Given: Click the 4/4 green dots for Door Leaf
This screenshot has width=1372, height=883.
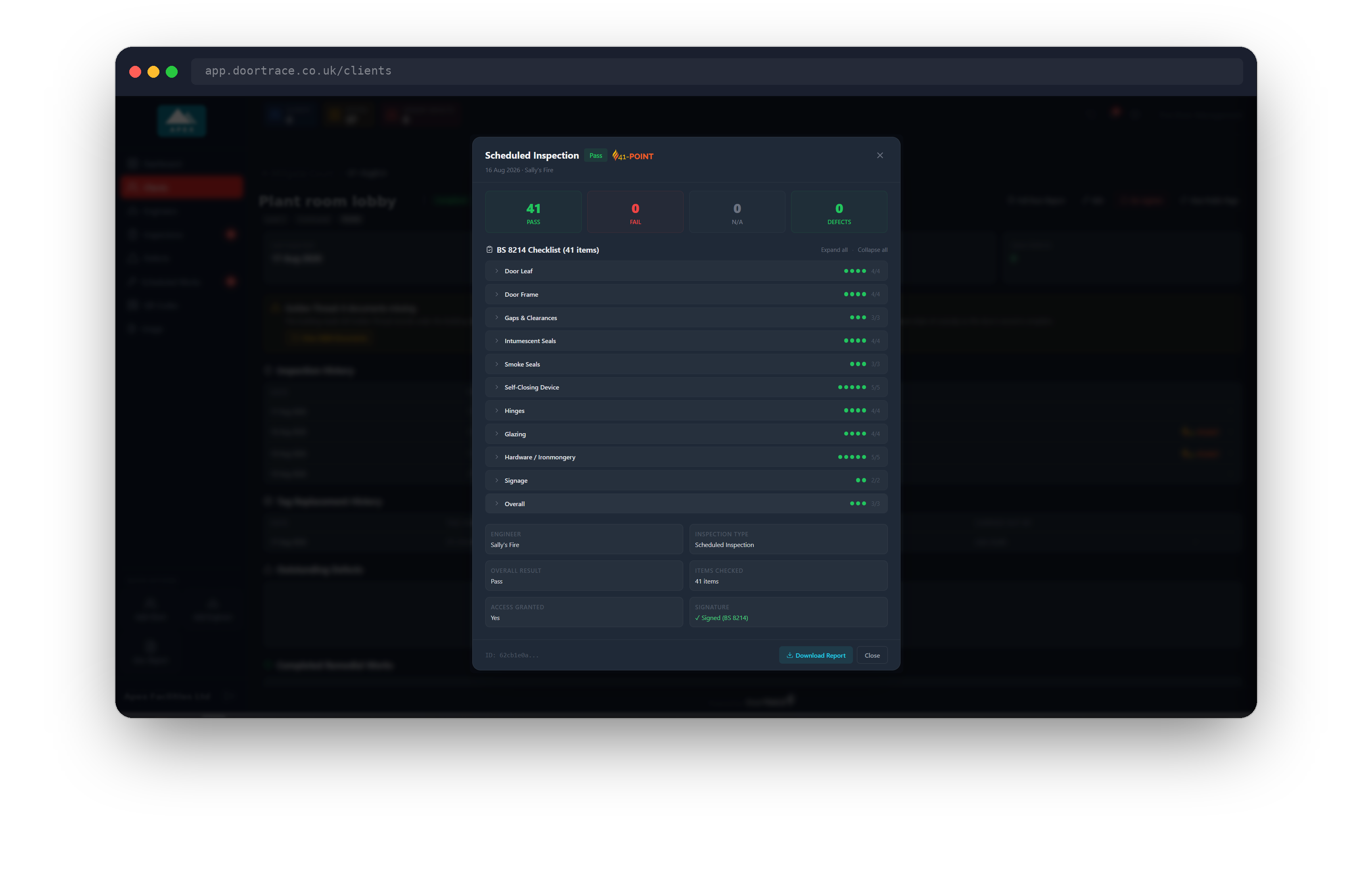Looking at the screenshot, I should [x=855, y=271].
